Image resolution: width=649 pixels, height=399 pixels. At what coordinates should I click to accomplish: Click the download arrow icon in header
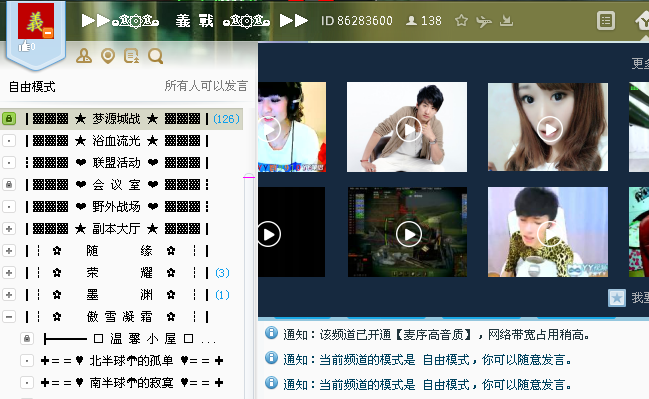point(506,20)
